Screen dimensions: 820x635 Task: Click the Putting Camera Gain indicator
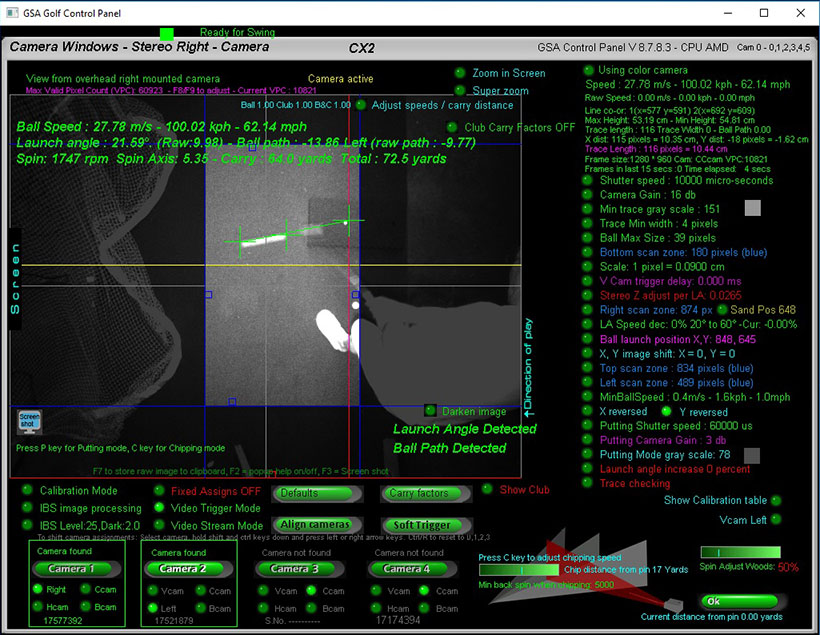click(x=587, y=440)
